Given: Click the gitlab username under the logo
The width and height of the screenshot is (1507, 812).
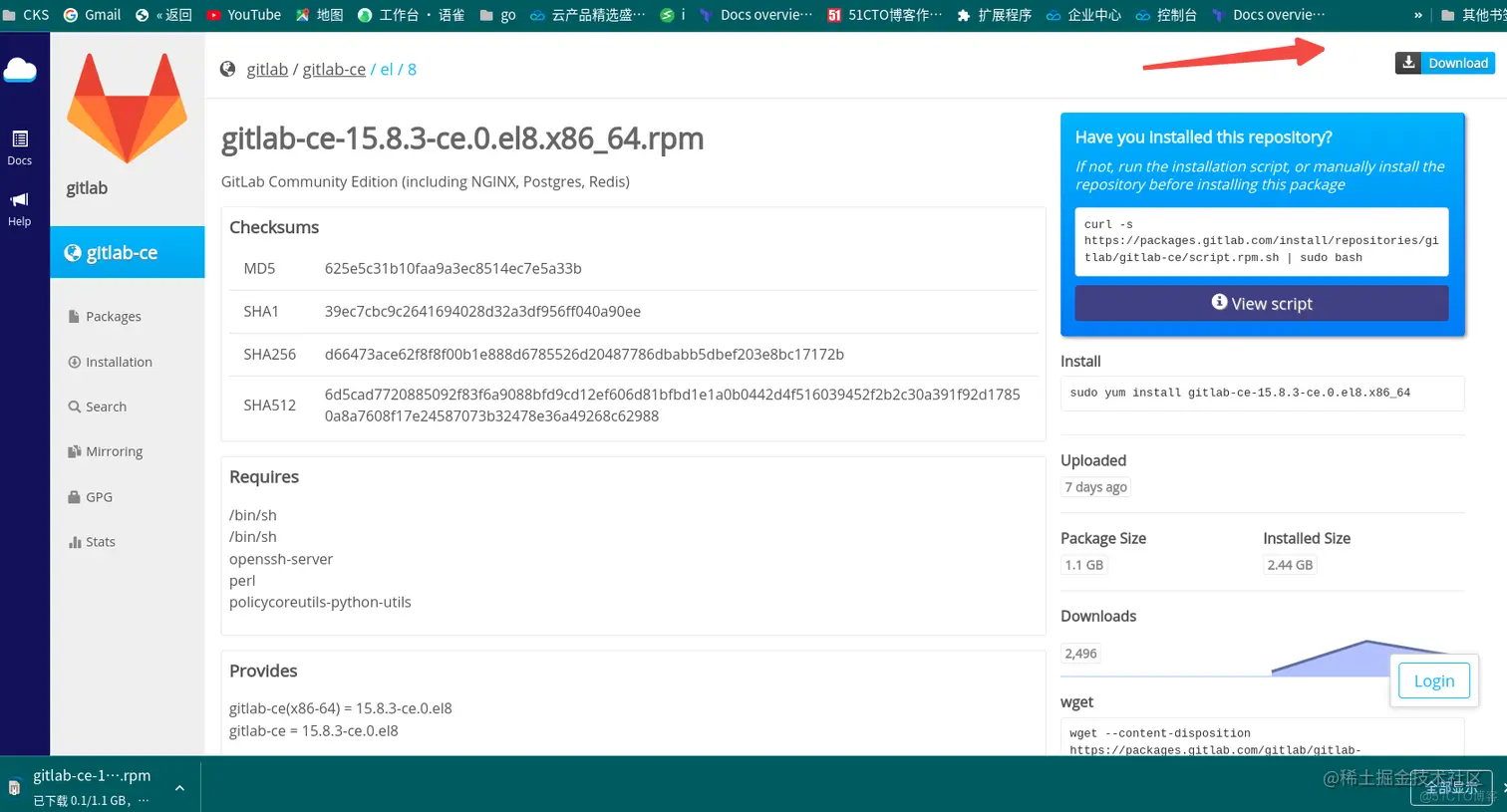Looking at the screenshot, I should point(87,188).
